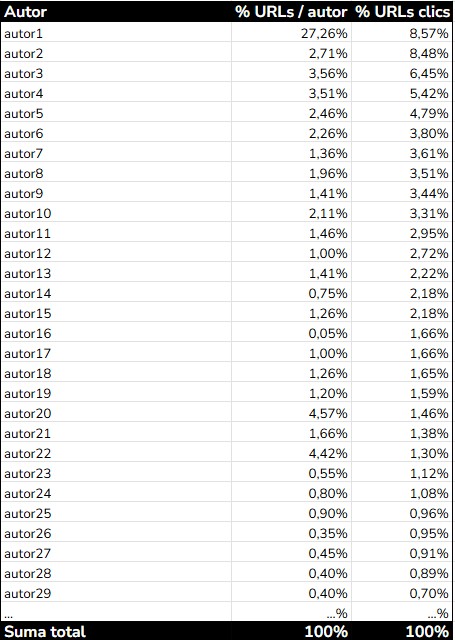This screenshot has width=455, height=640.
Task: Click the Autor column header
Action: 25,12
